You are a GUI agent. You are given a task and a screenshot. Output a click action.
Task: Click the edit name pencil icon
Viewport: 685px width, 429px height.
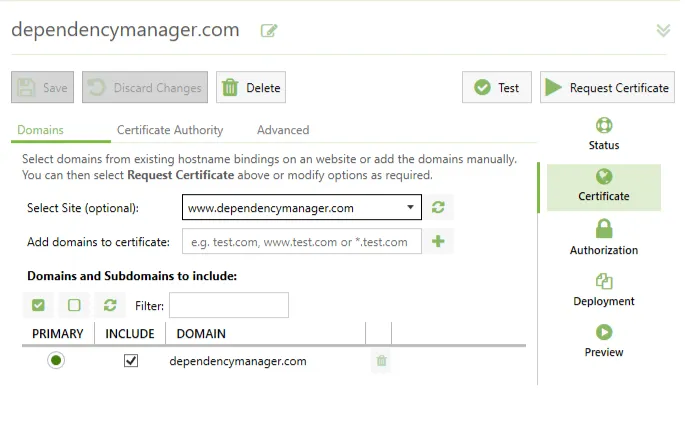tap(268, 30)
